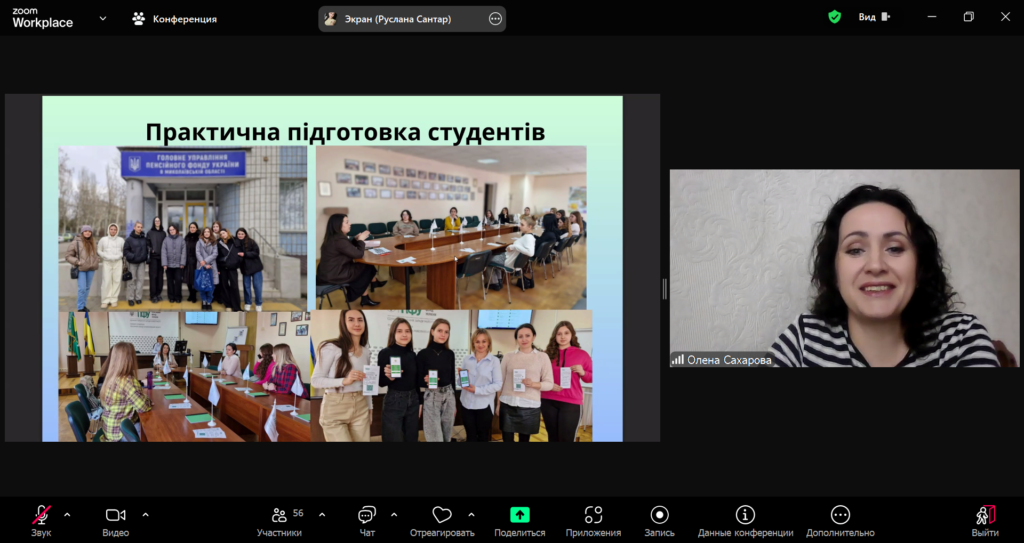Click the shared presentation slide
Image resolution: width=1024 pixels, height=543 pixels.
(x=332, y=268)
